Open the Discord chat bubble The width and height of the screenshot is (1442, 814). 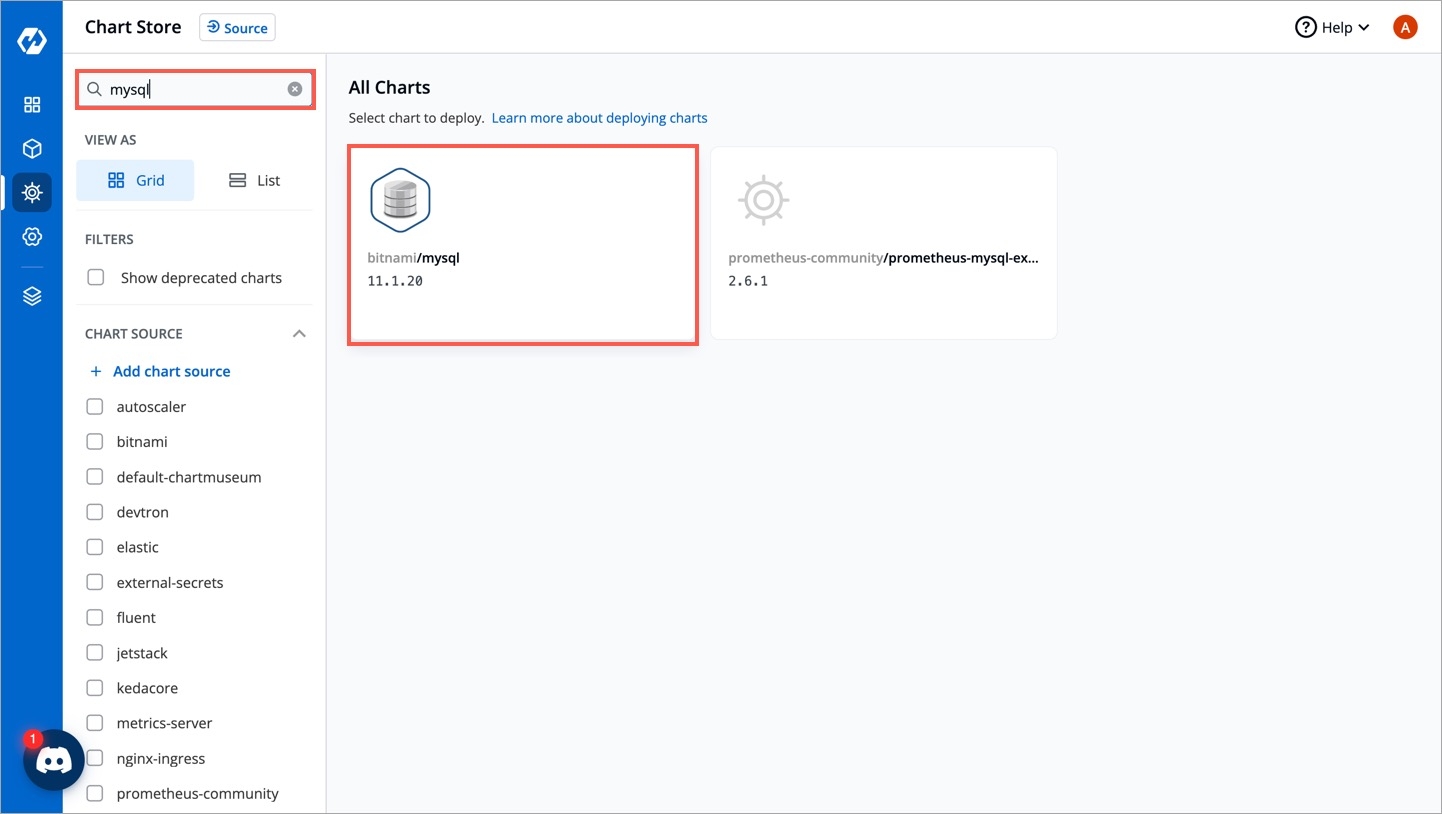54,761
